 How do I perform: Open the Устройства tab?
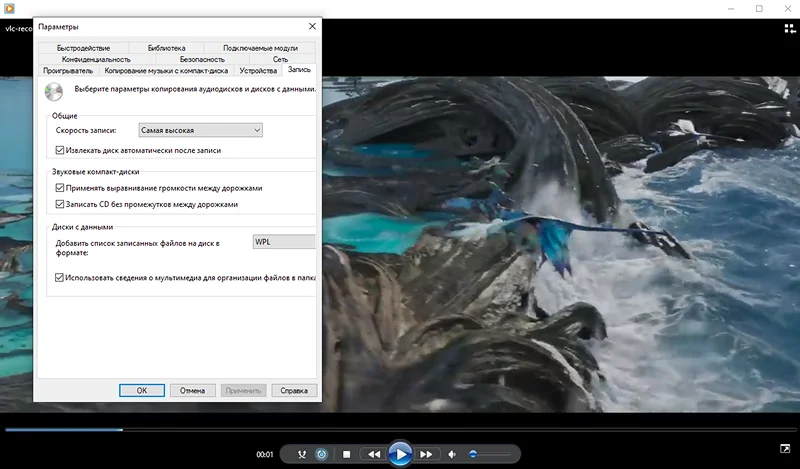[258, 71]
